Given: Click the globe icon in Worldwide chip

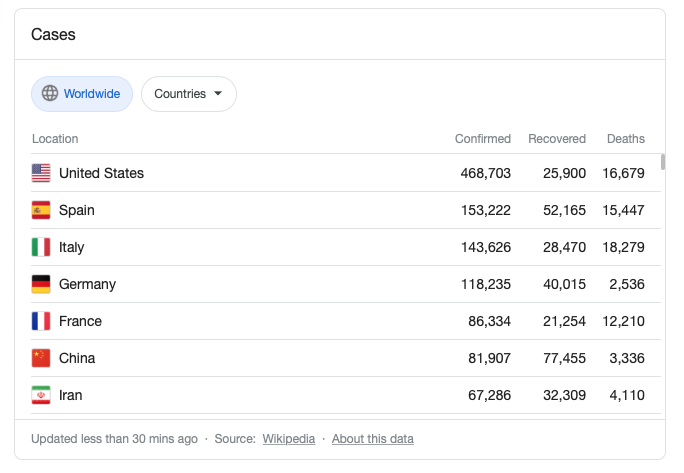Looking at the screenshot, I should (x=50, y=93).
